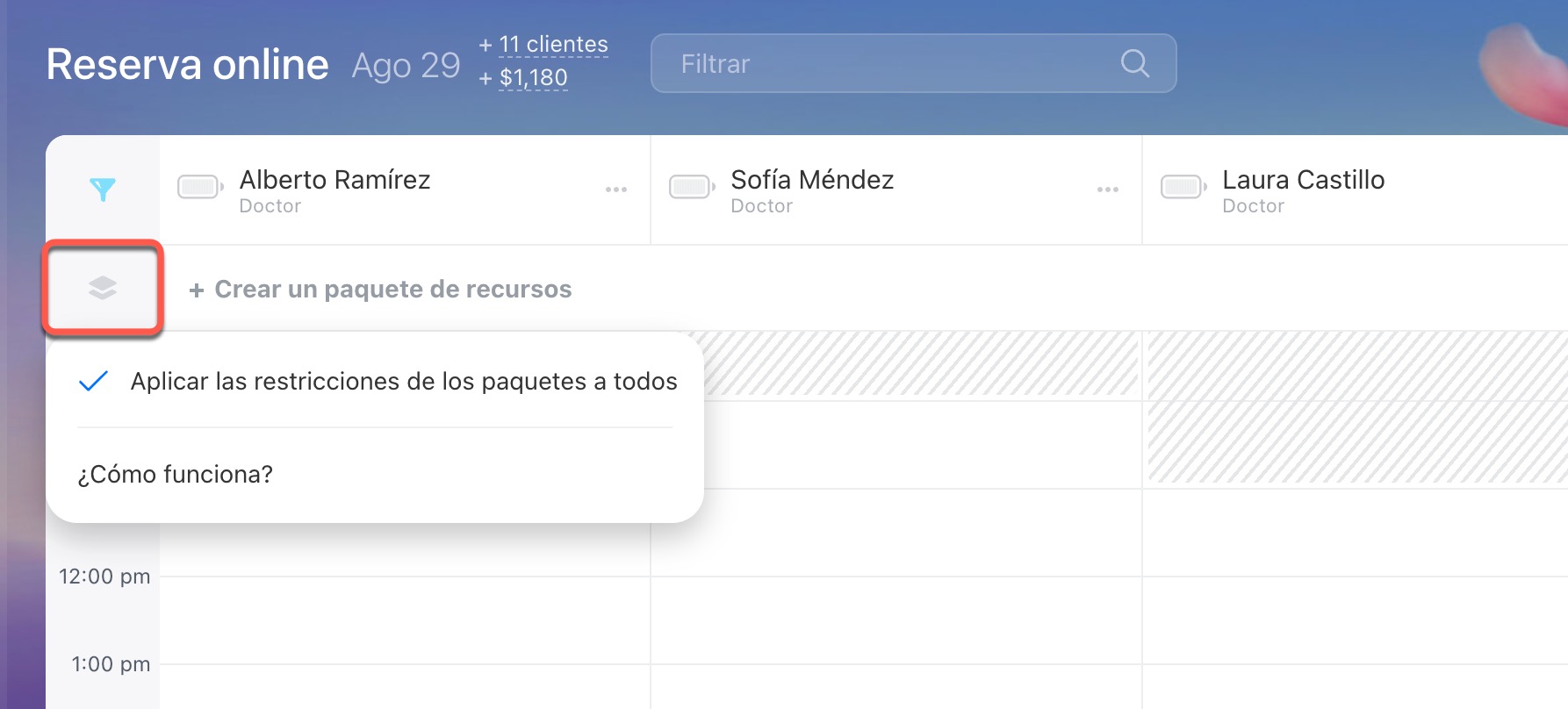
Task: Click Laura Castillo's battery load icon
Action: [1183, 186]
